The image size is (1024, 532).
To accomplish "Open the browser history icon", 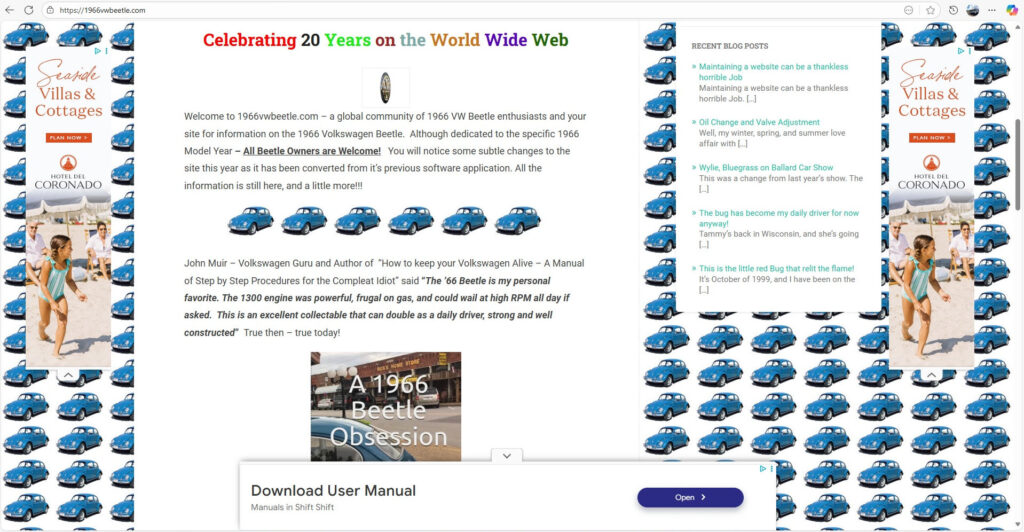I will coord(953,10).
